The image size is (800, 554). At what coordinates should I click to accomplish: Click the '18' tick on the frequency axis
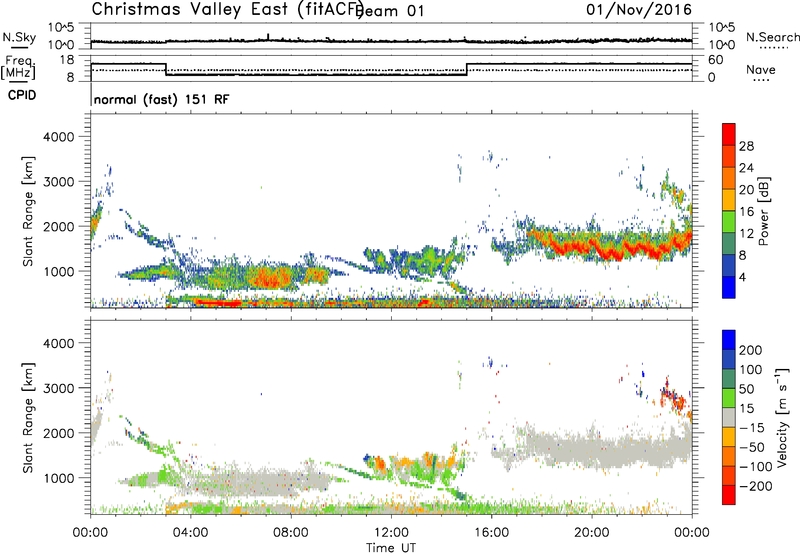point(67,60)
